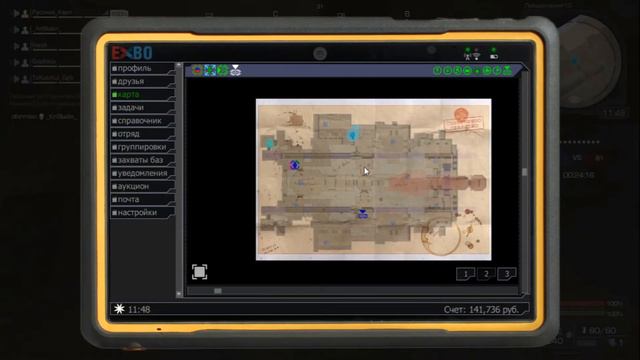
Task: Click the sun weather icon near the clock
Action: pos(119,309)
